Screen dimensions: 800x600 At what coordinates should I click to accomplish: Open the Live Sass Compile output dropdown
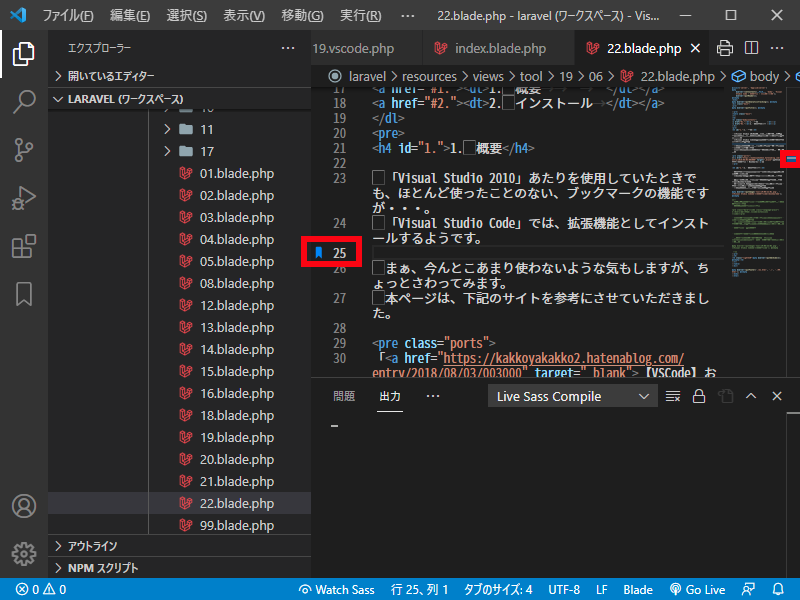click(x=572, y=396)
